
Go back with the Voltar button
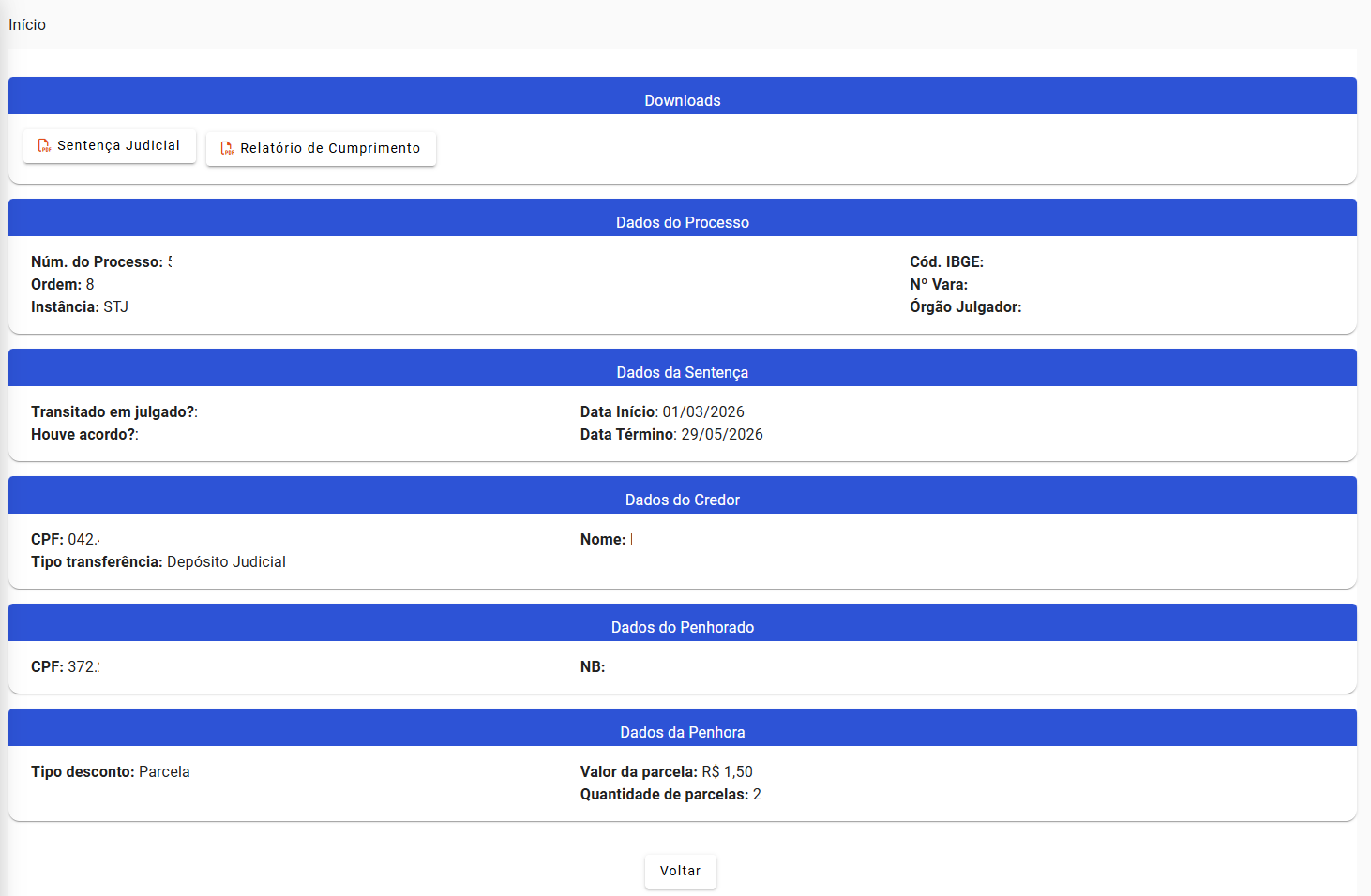click(681, 871)
